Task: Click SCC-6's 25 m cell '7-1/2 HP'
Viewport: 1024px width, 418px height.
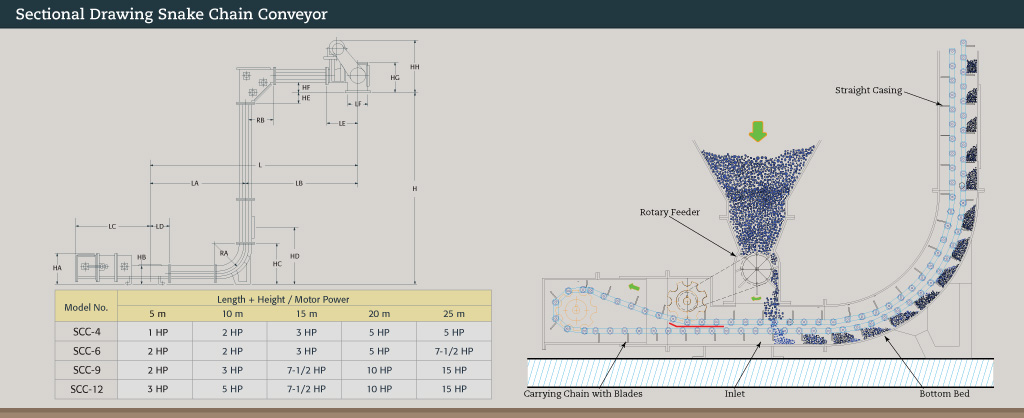Action: [453, 351]
